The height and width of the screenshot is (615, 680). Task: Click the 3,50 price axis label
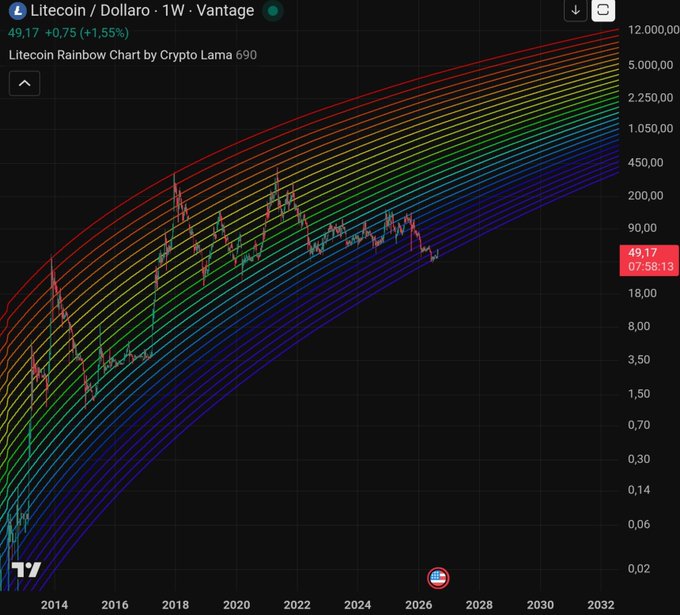(639, 360)
